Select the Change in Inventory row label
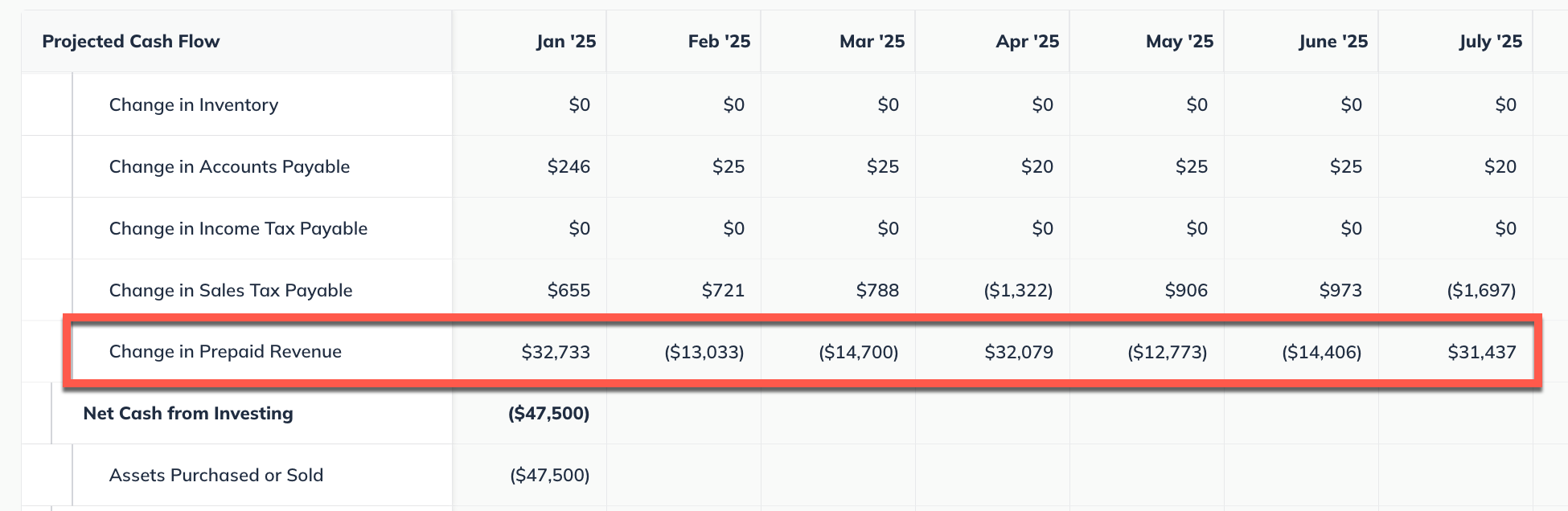 point(194,105)
